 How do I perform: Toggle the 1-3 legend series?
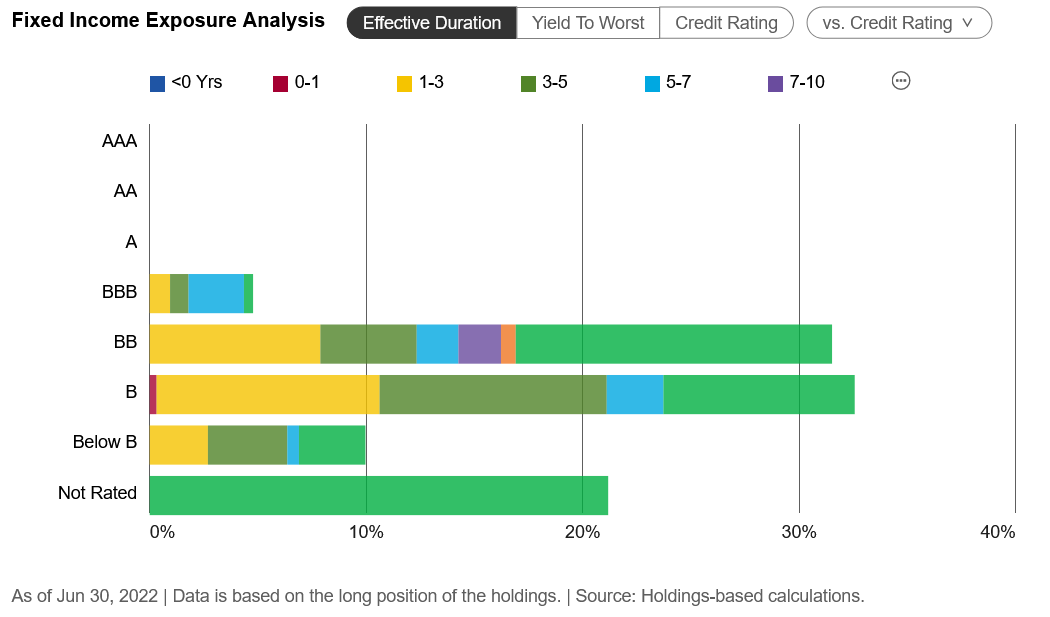coord(420,83)
